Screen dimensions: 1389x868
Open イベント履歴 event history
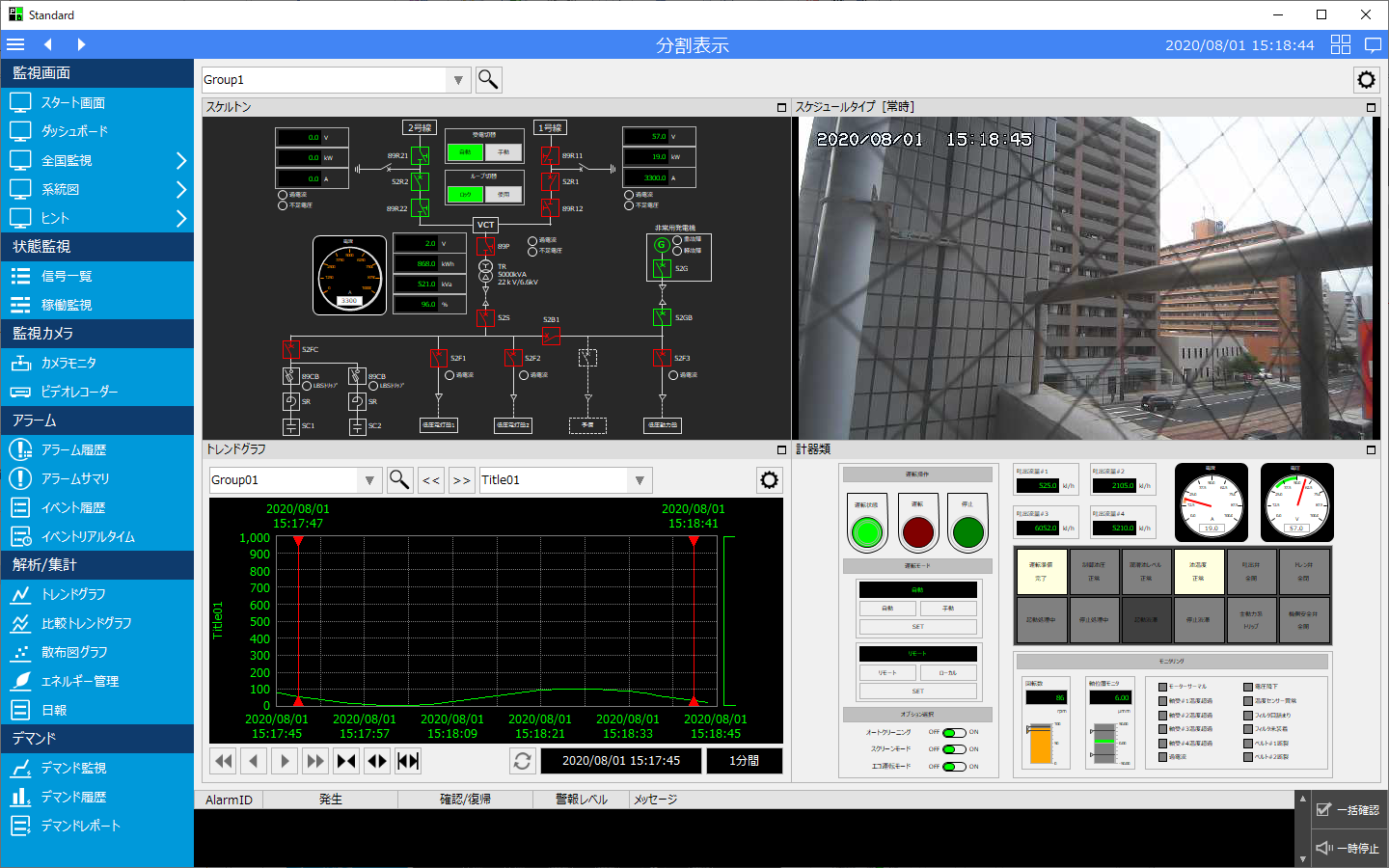pyautogui.click(x=96, y=507)
